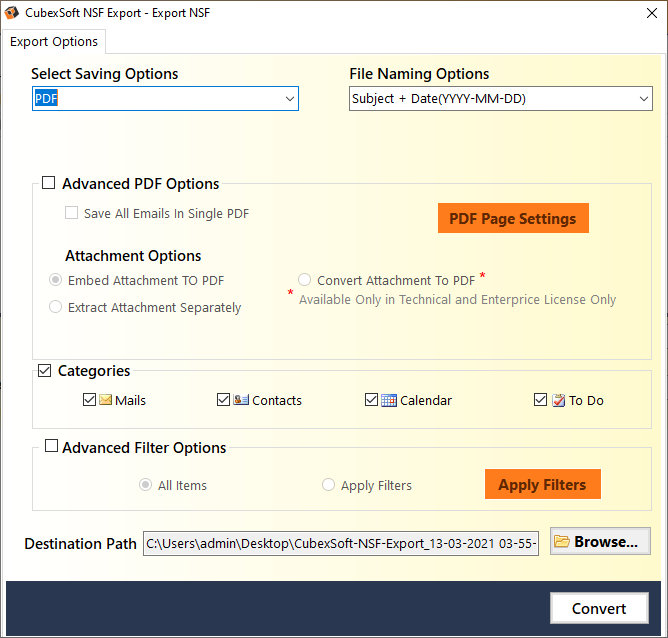Click the folder icon on Browse button

click(562, 542)
